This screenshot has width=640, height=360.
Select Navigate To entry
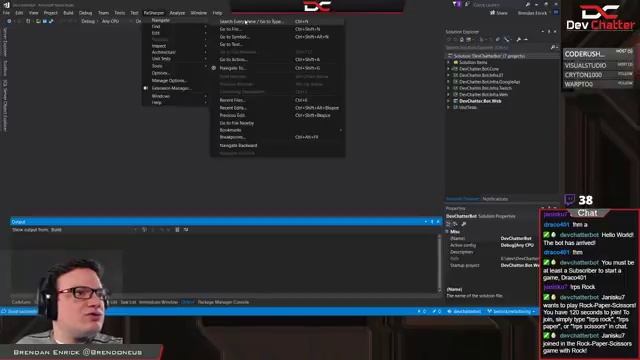click(x=278, y=68)
